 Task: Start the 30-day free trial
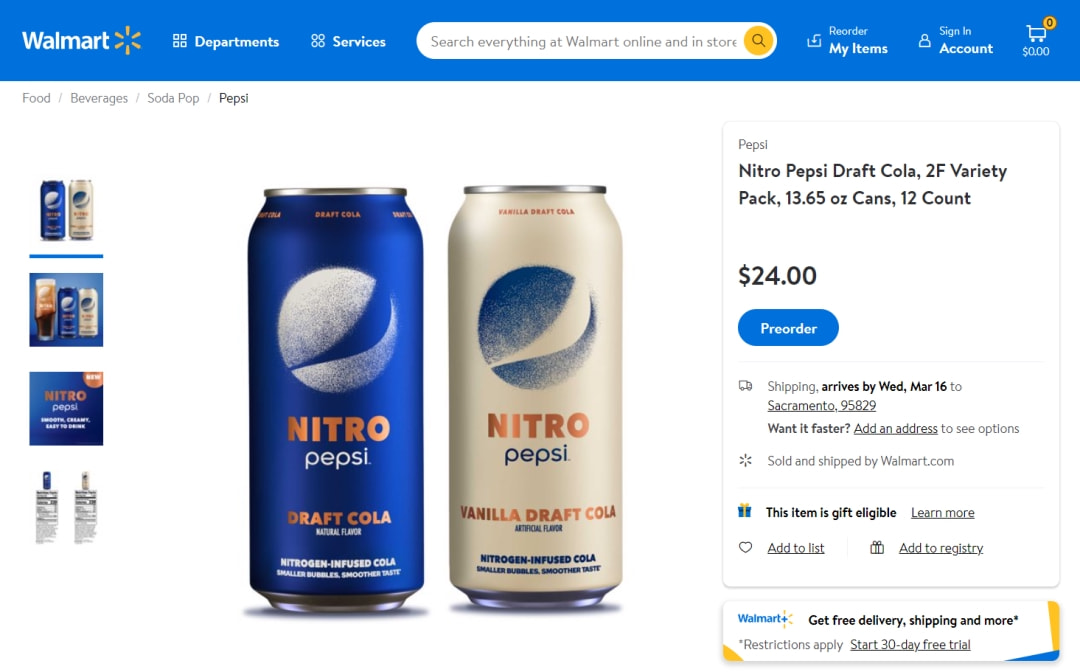point(910,644)
